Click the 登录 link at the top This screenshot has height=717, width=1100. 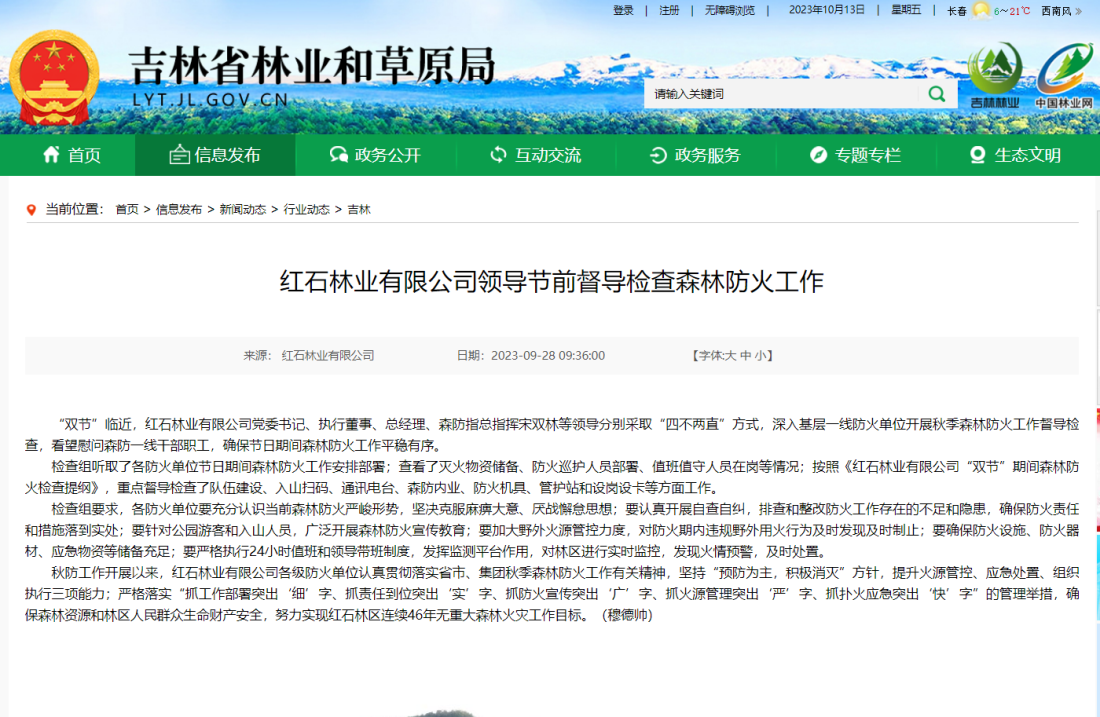(x=623, y=11)
